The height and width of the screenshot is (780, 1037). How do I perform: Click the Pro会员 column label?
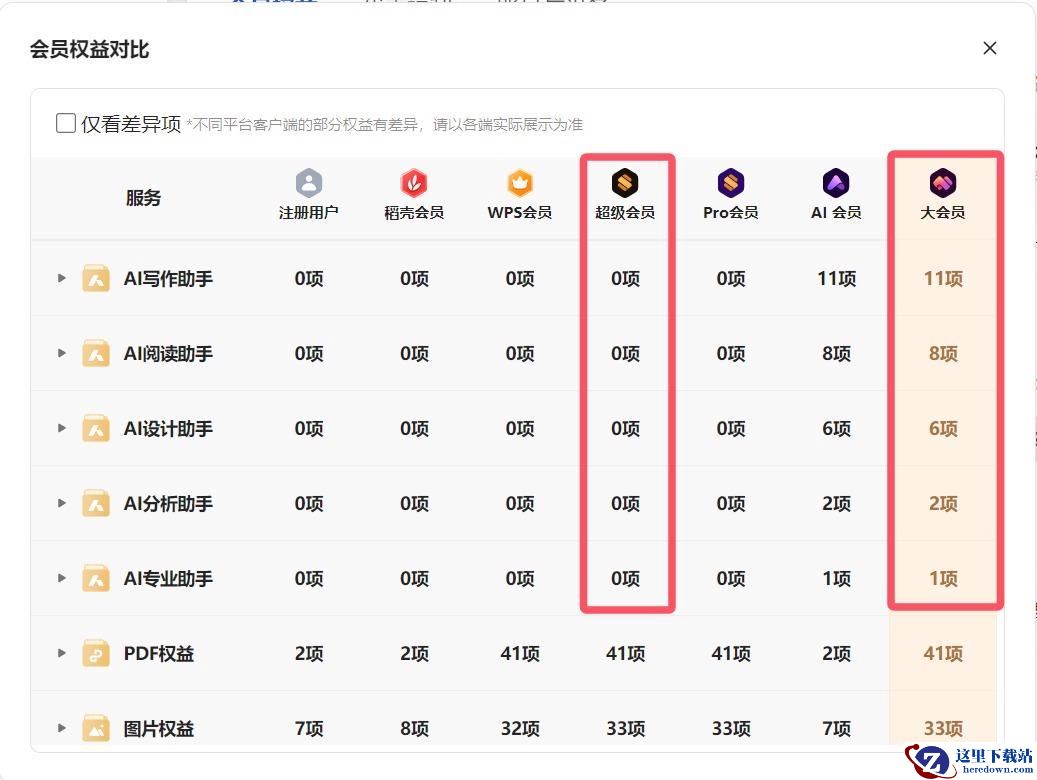click(x=731, y=212)
